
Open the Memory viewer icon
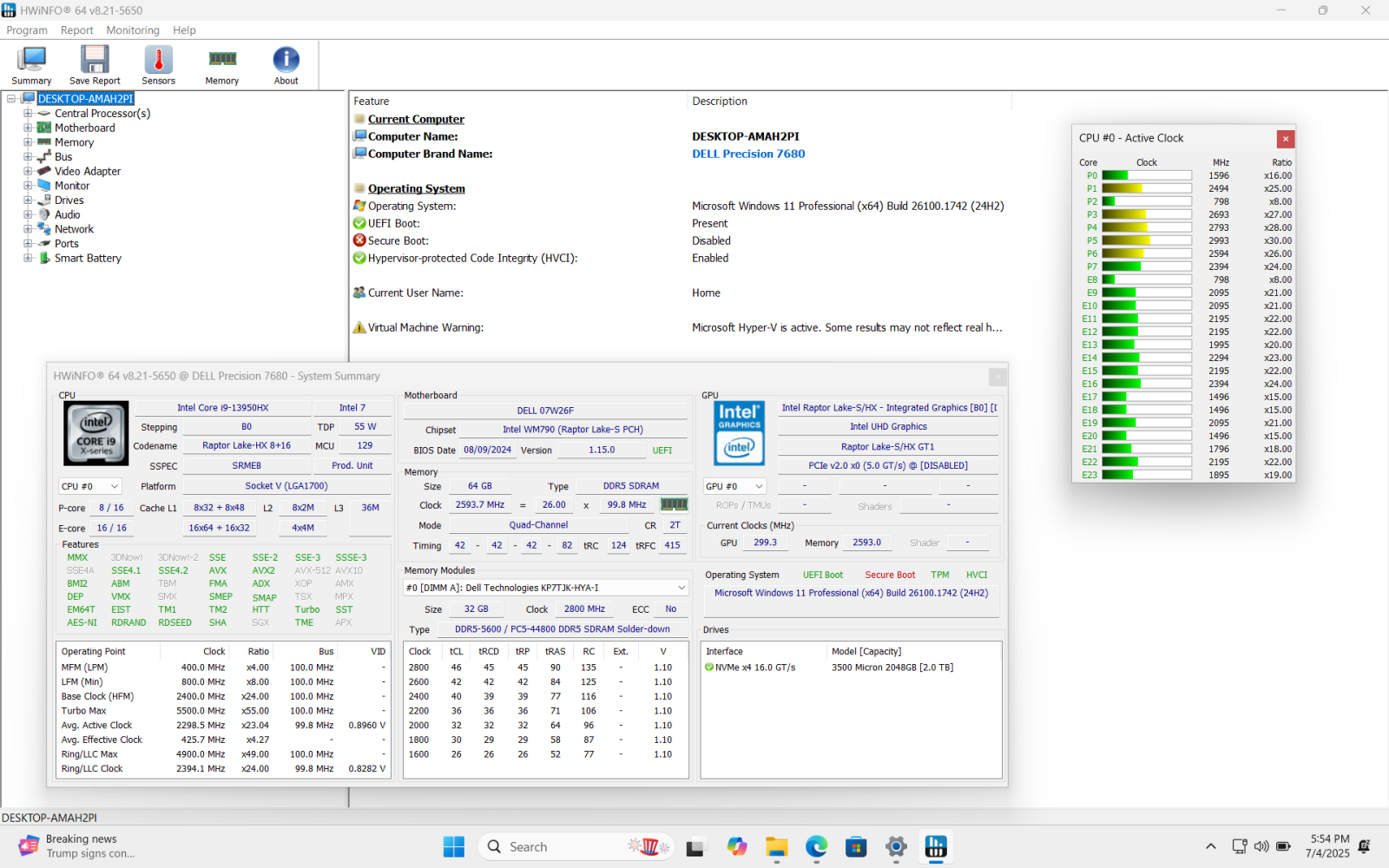pyautogui.click(x=221, y=63)
